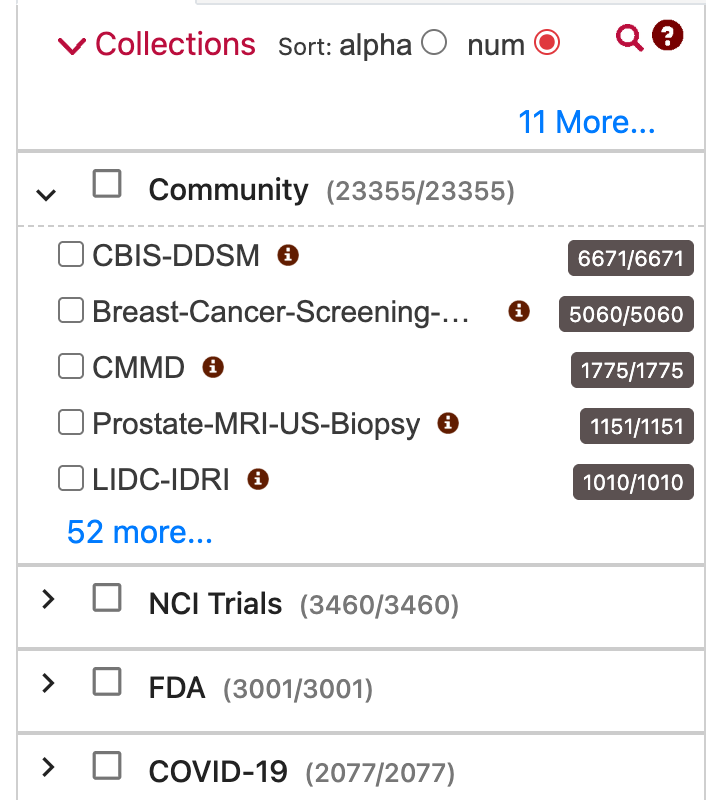Select num sort radio button
714x800 pixels.
[x=547, y=42]
